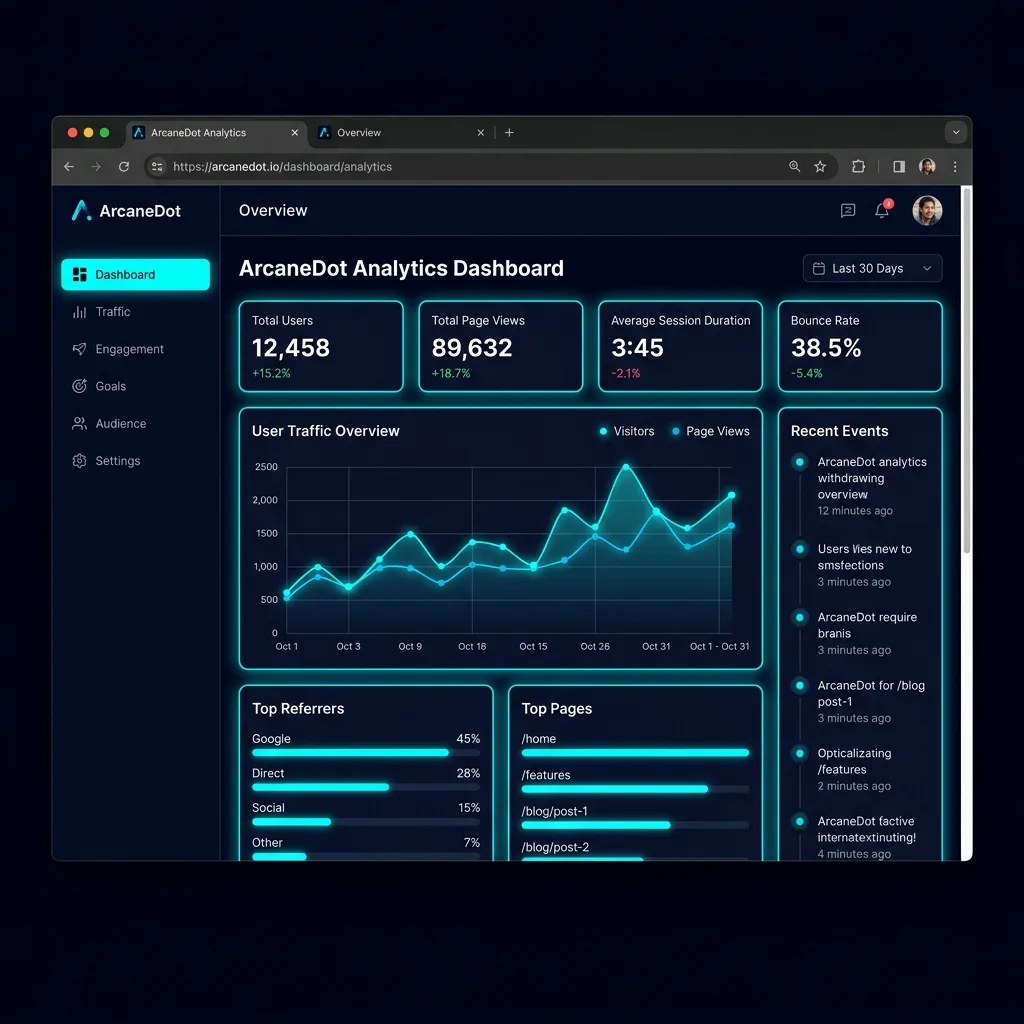The height and width of the screenshot is (1024, 1024).
Task: Click the Settings gear icon
Action: (79, 460)
